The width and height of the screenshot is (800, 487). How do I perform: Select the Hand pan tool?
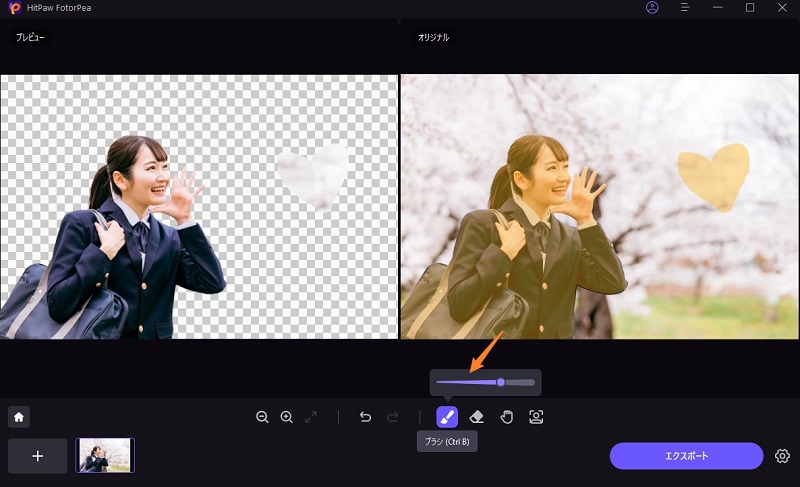click(506, 417)
